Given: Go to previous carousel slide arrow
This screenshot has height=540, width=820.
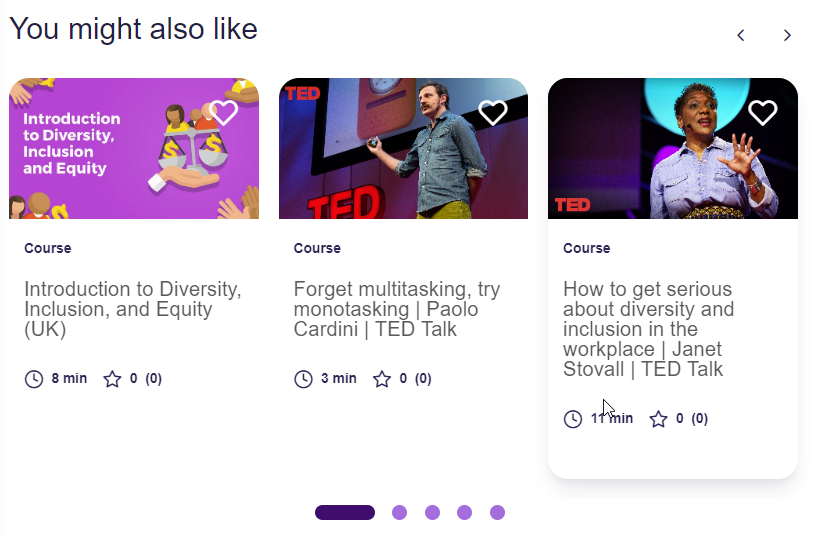Looking at the screenshot, I should (x=741, y=36).
